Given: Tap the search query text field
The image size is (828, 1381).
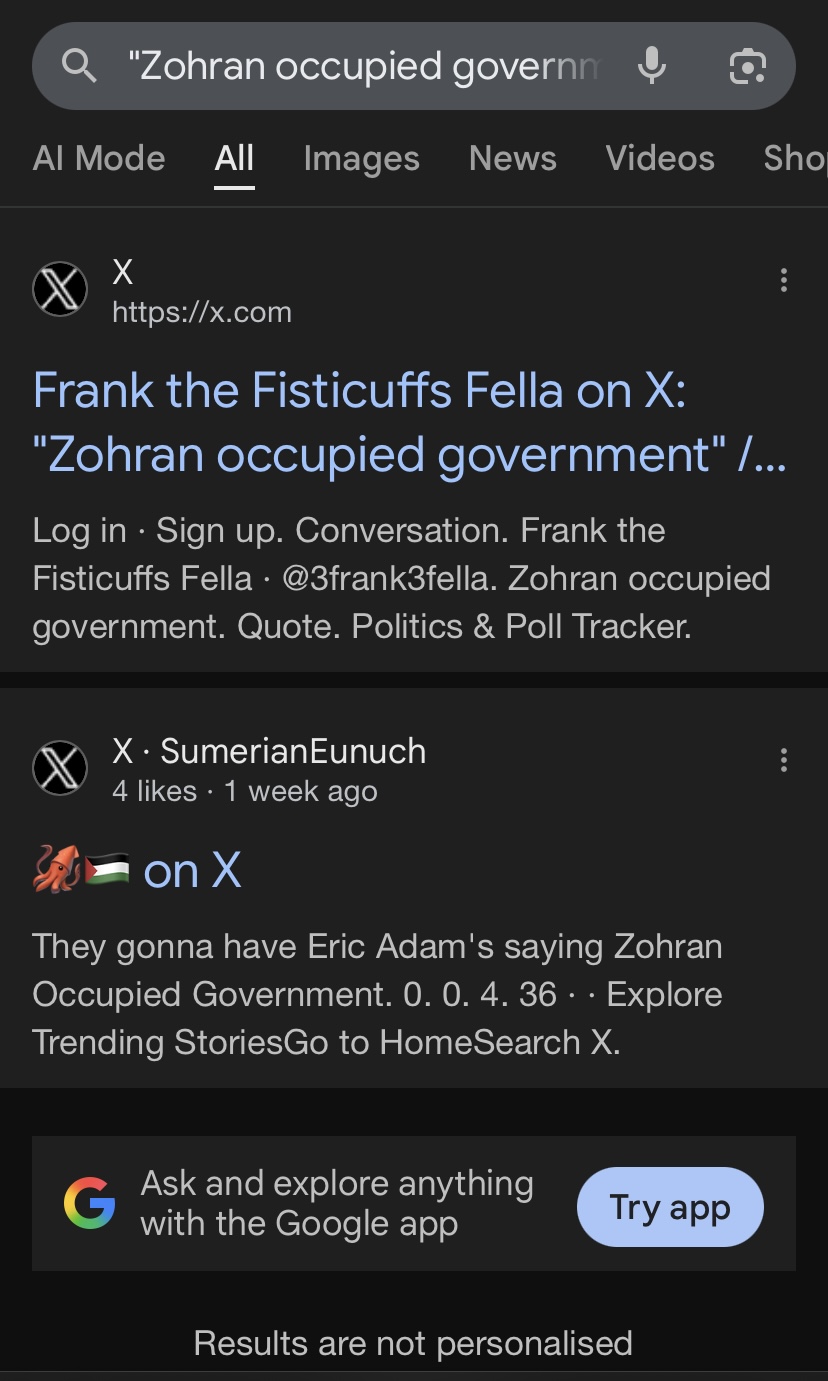Looking at the screenshot, I should pos(365,67).
